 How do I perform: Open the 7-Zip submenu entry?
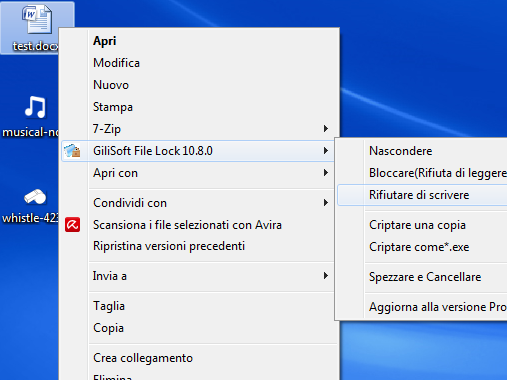(x=198, y=129)
